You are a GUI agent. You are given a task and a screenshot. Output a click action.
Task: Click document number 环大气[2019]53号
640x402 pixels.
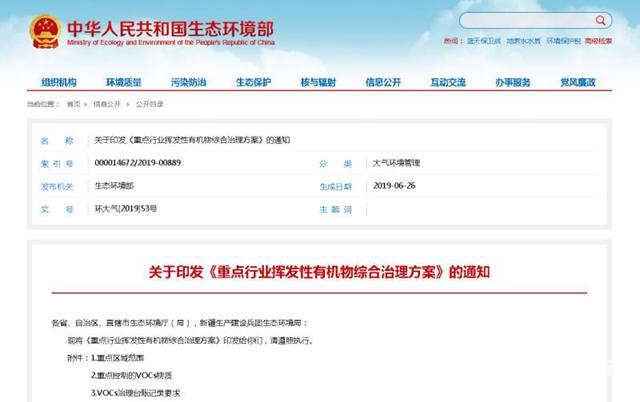coord(126,209)
